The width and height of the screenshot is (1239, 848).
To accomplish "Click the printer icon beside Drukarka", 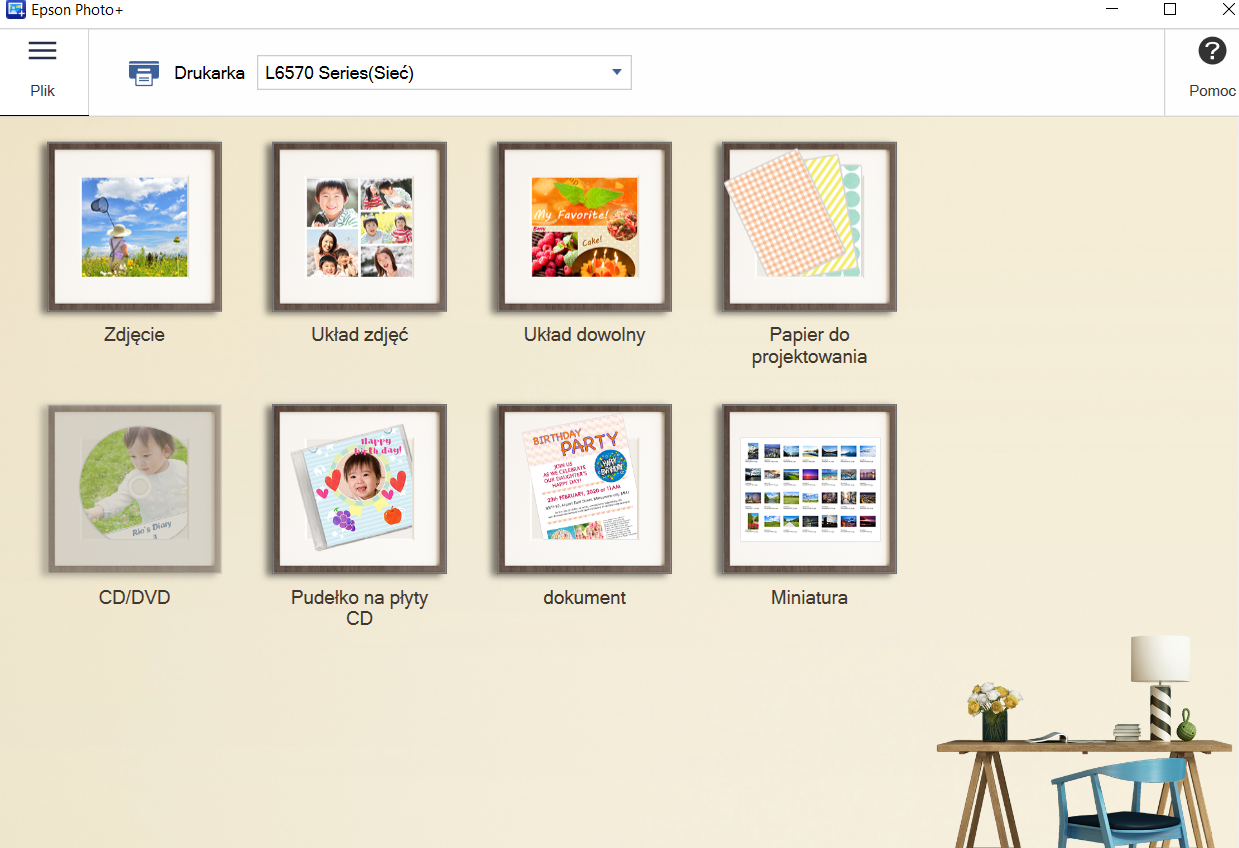I will pos(144,73).
